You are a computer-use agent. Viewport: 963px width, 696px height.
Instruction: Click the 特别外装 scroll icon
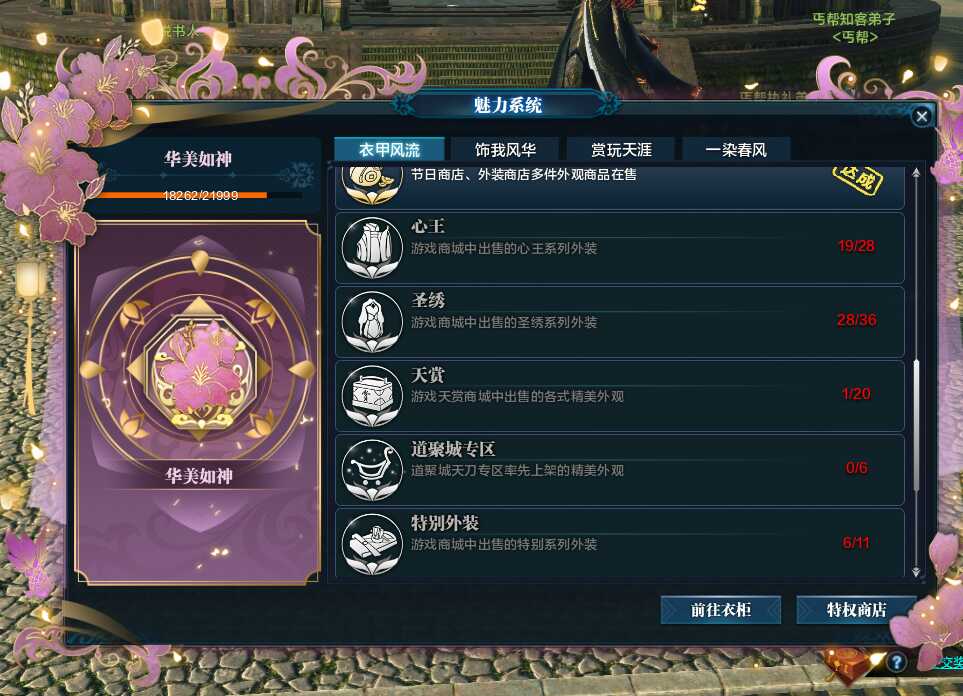click(372, 544)
